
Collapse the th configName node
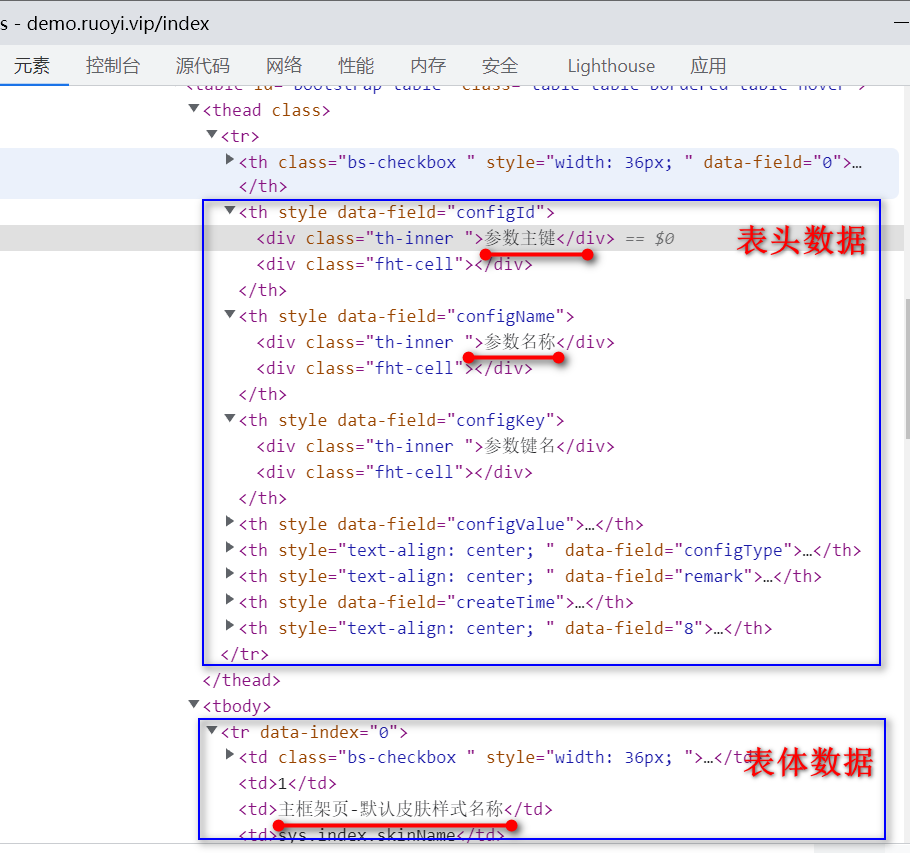pos(230,315)
